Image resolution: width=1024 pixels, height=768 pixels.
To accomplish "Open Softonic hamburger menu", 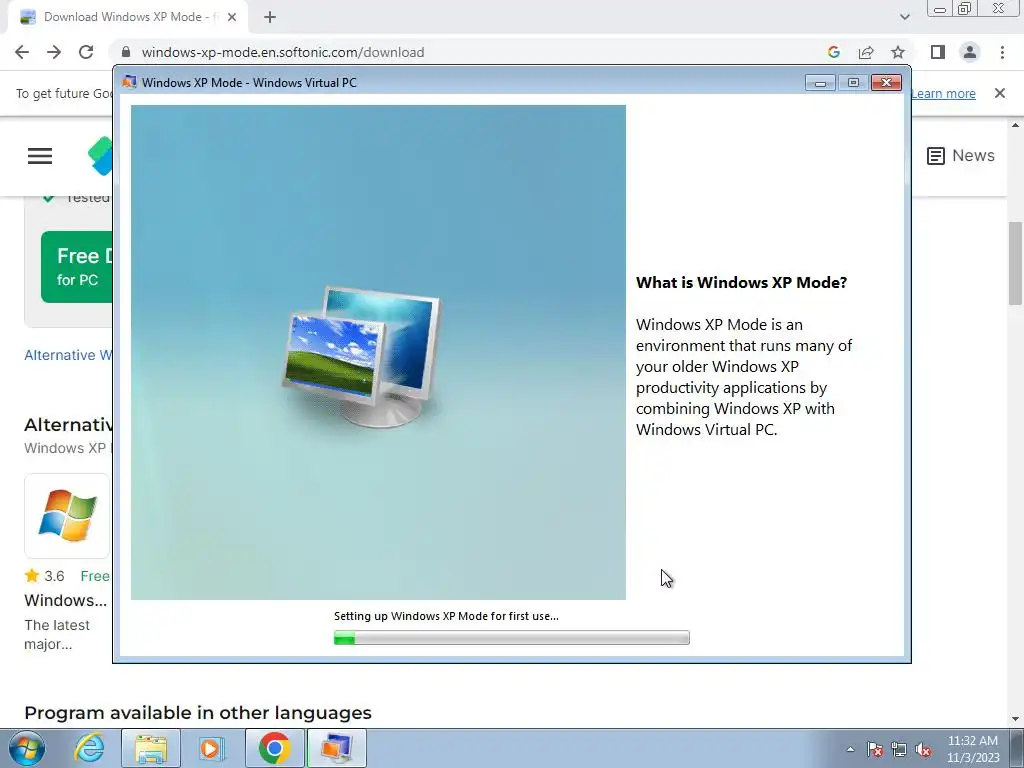I will (40, 155).
